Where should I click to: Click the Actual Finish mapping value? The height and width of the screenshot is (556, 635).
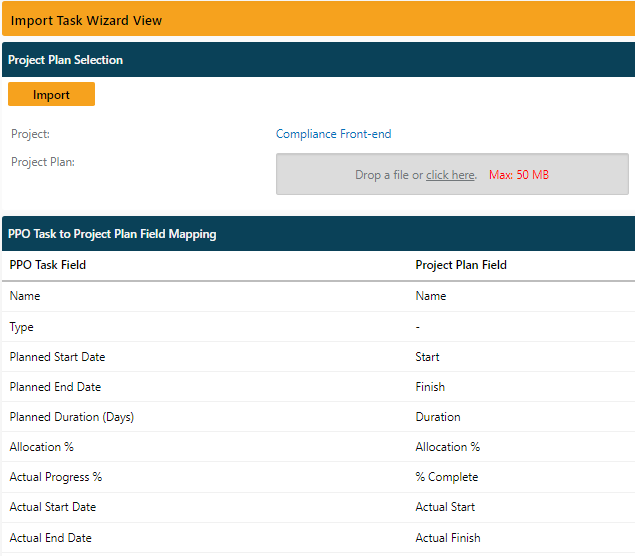448,537
